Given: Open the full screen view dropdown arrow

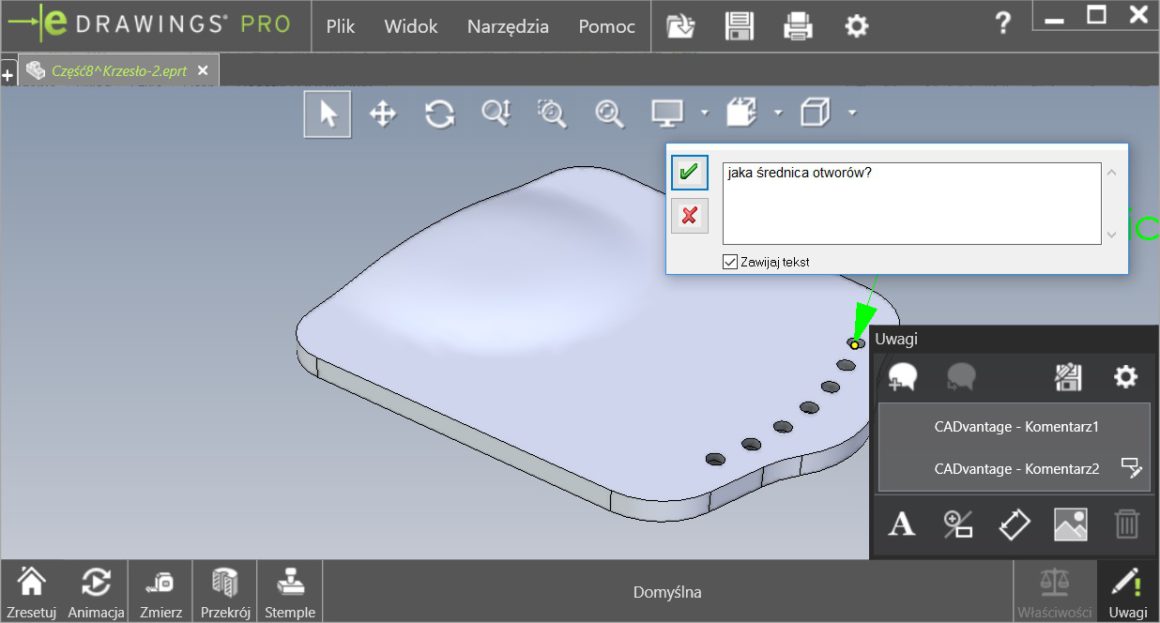Looking at the screenshot, I should (x=705, y=115).
